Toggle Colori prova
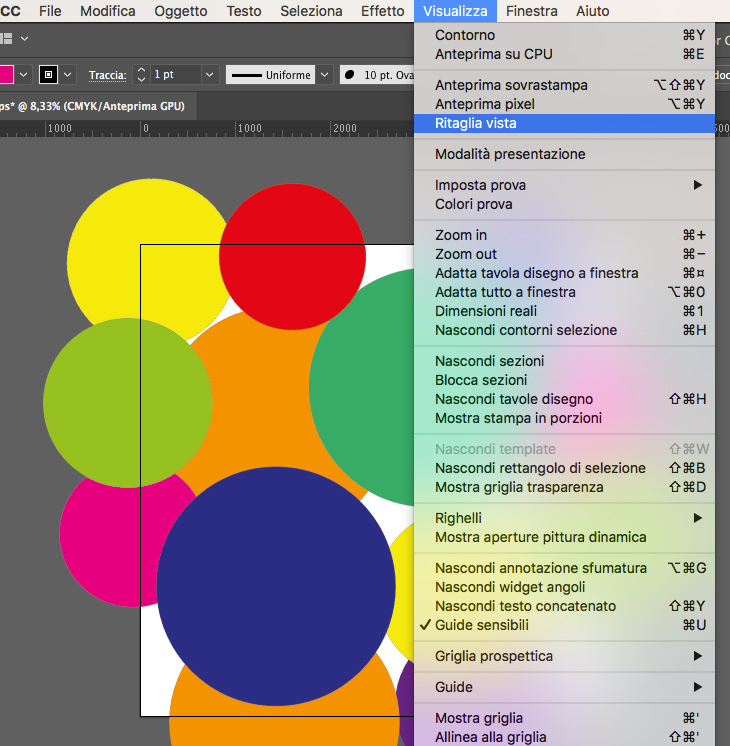This screenshot has height=746, width=730. 564,204
